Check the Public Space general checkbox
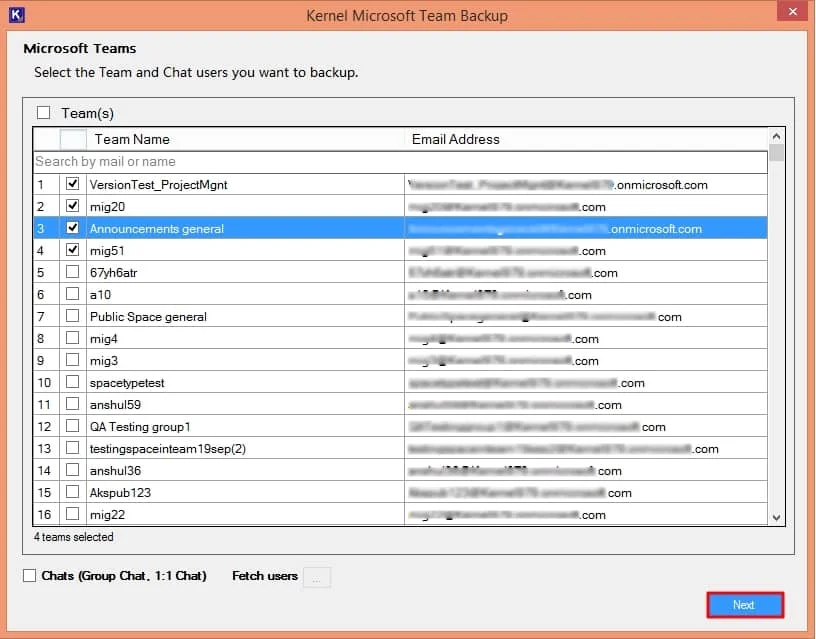This screenshot has width=816, height=639. [73, 316]
